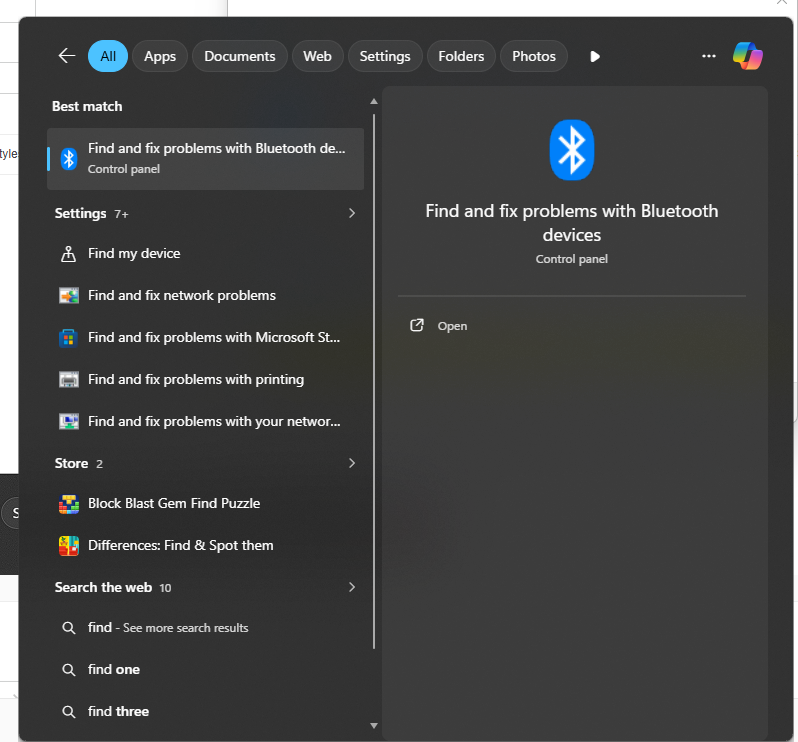Select the 'find one' web suggestion

click(x=206, y=670)
